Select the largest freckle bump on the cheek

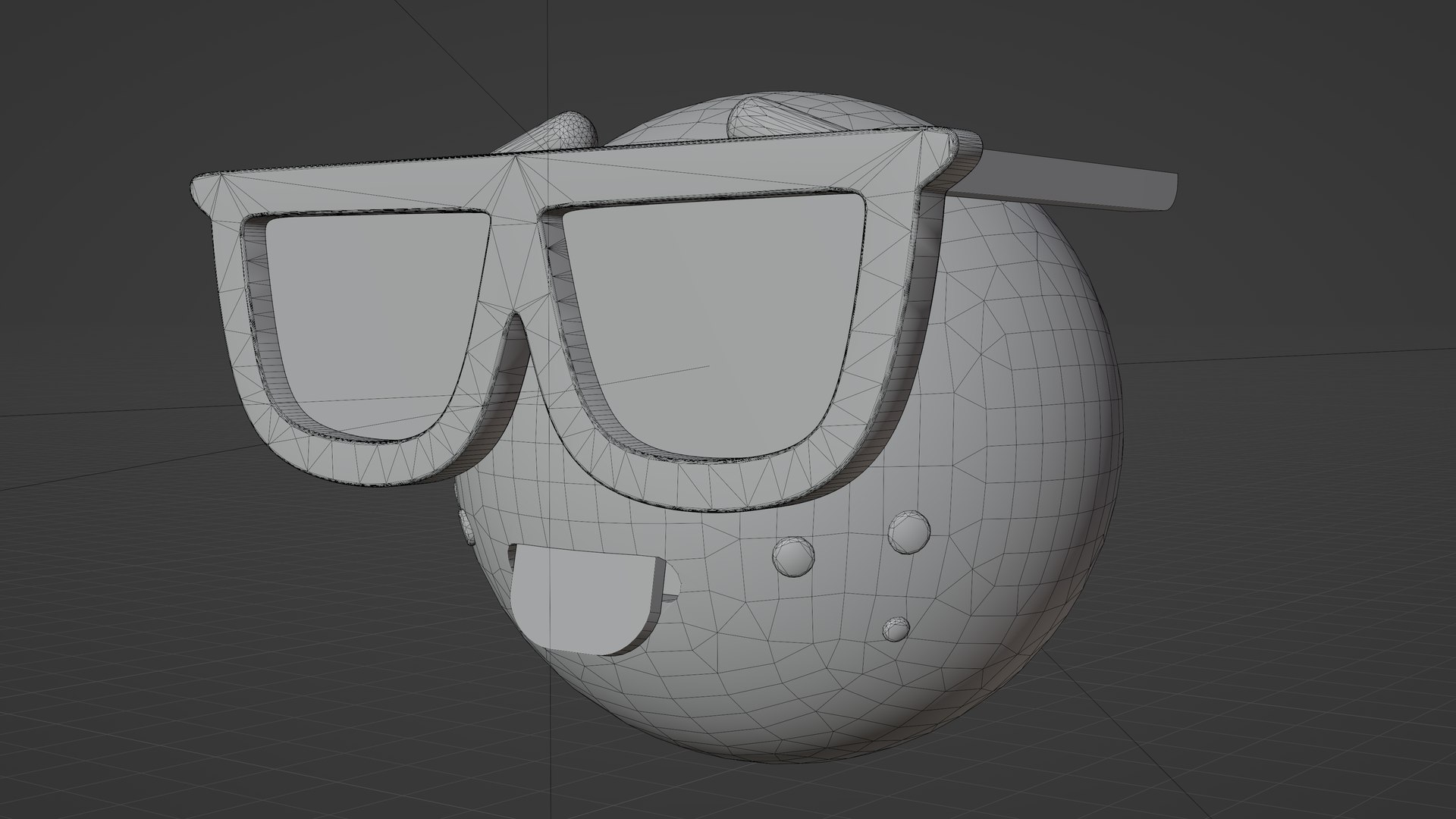pyautogui.click(x=908, y=533)
